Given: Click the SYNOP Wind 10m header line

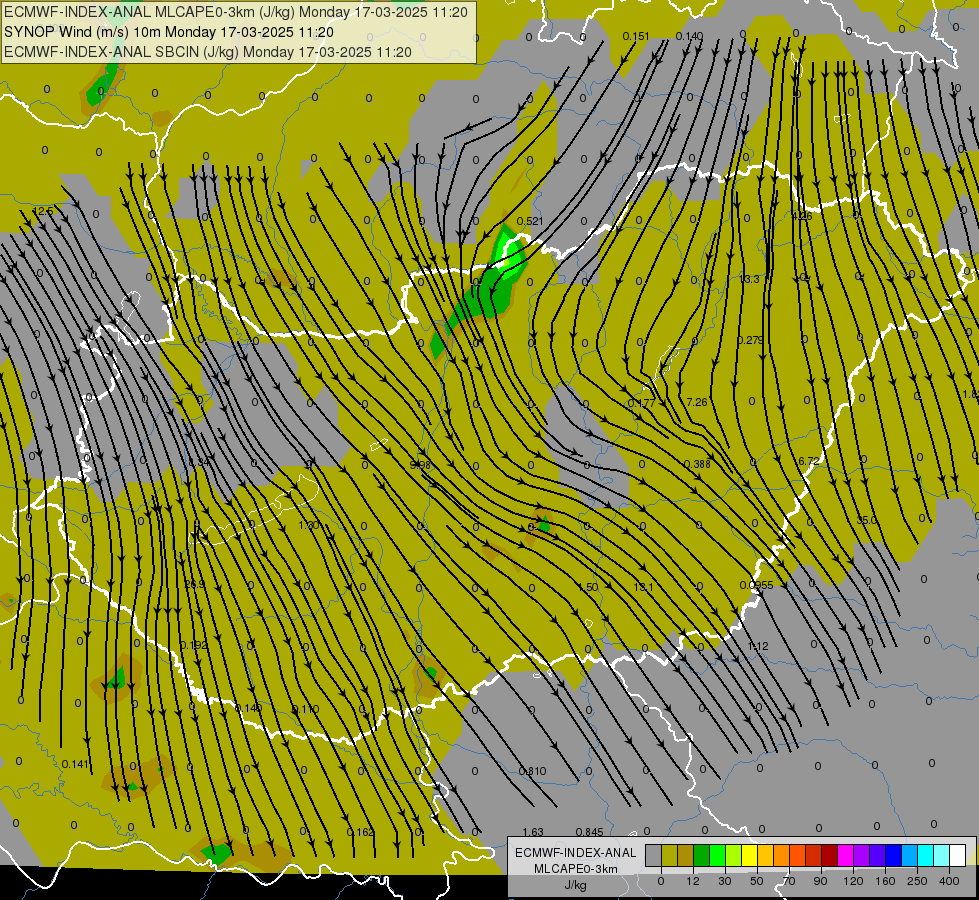Looking at the screenshot, I should click(x=169, y=32).
